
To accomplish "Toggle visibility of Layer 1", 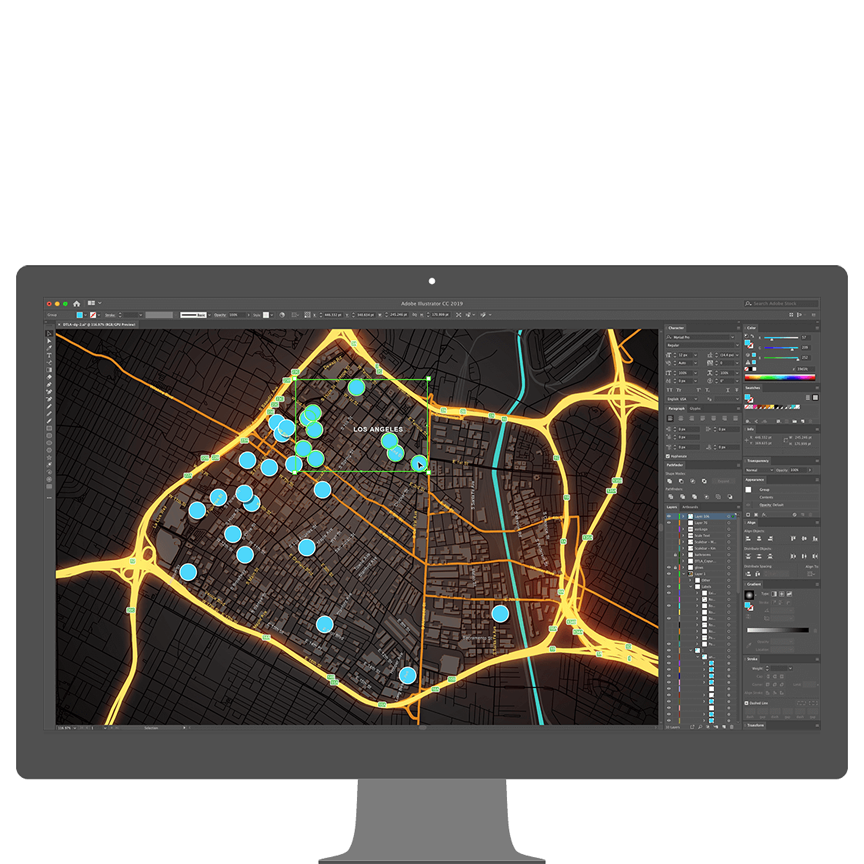I will [x=669, y=574].
